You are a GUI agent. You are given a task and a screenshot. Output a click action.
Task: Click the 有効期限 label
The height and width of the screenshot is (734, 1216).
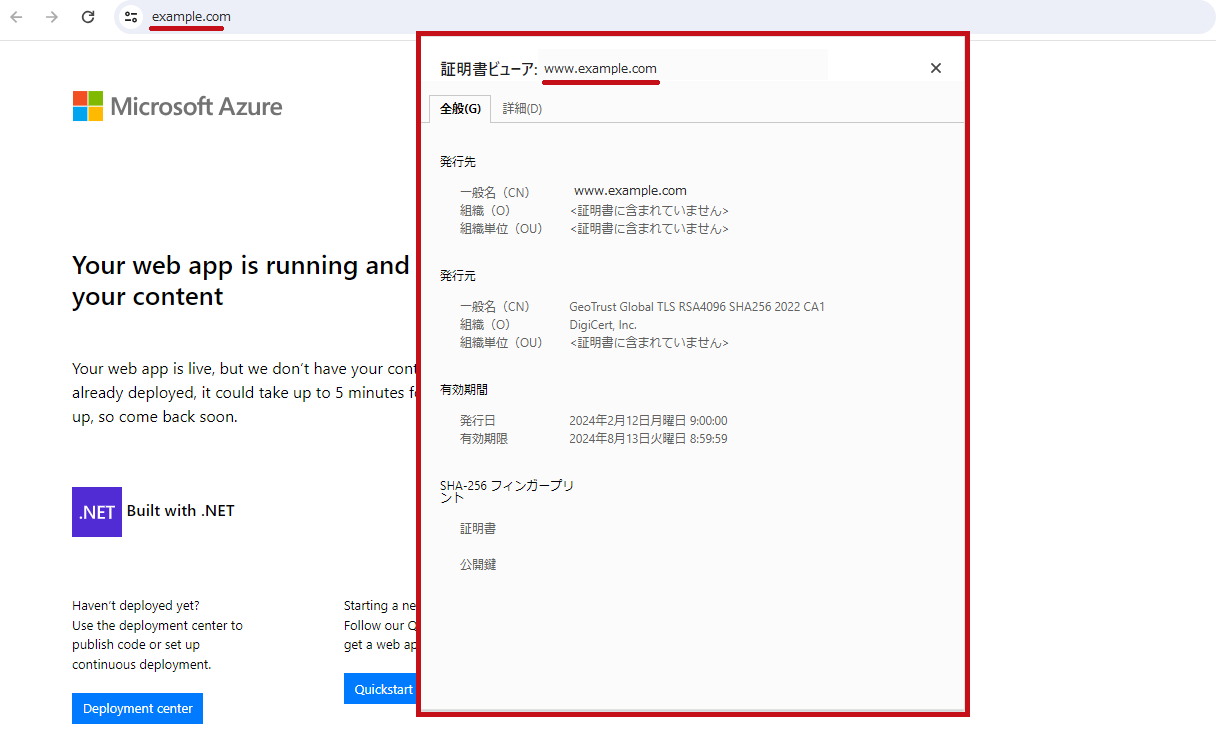pyautogui.click(x=484, y=439)
